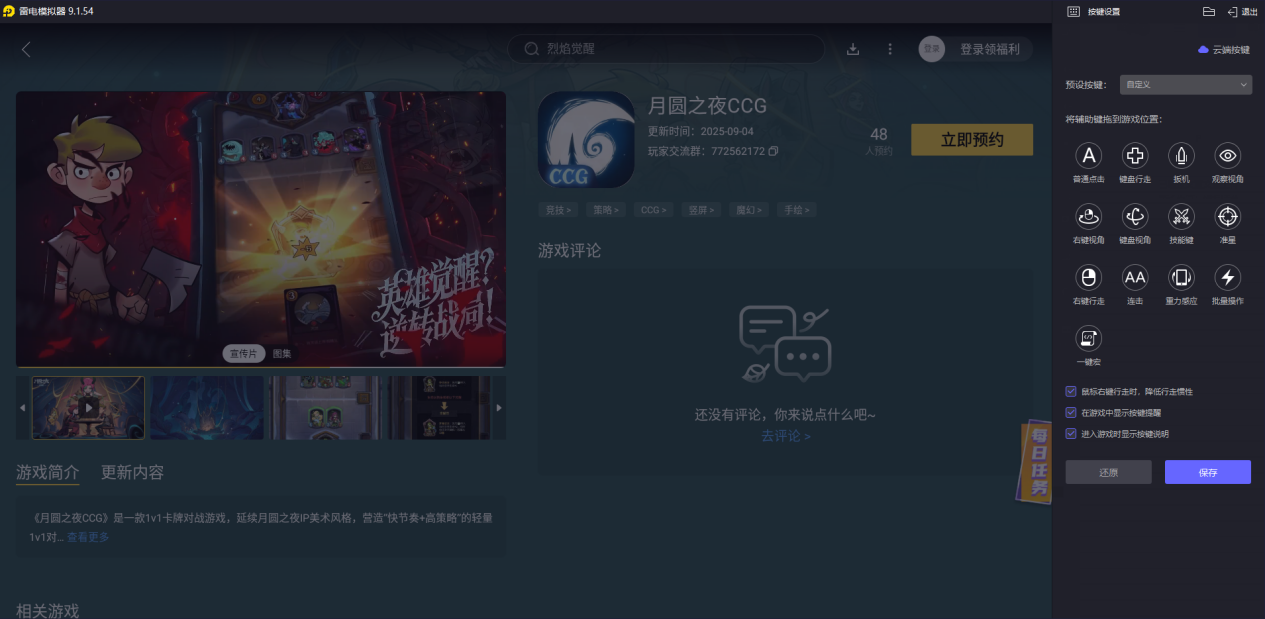Expand the 预设按键 自定义 dropdown
The image size is (1265, 619).
tap(1185, 85)
